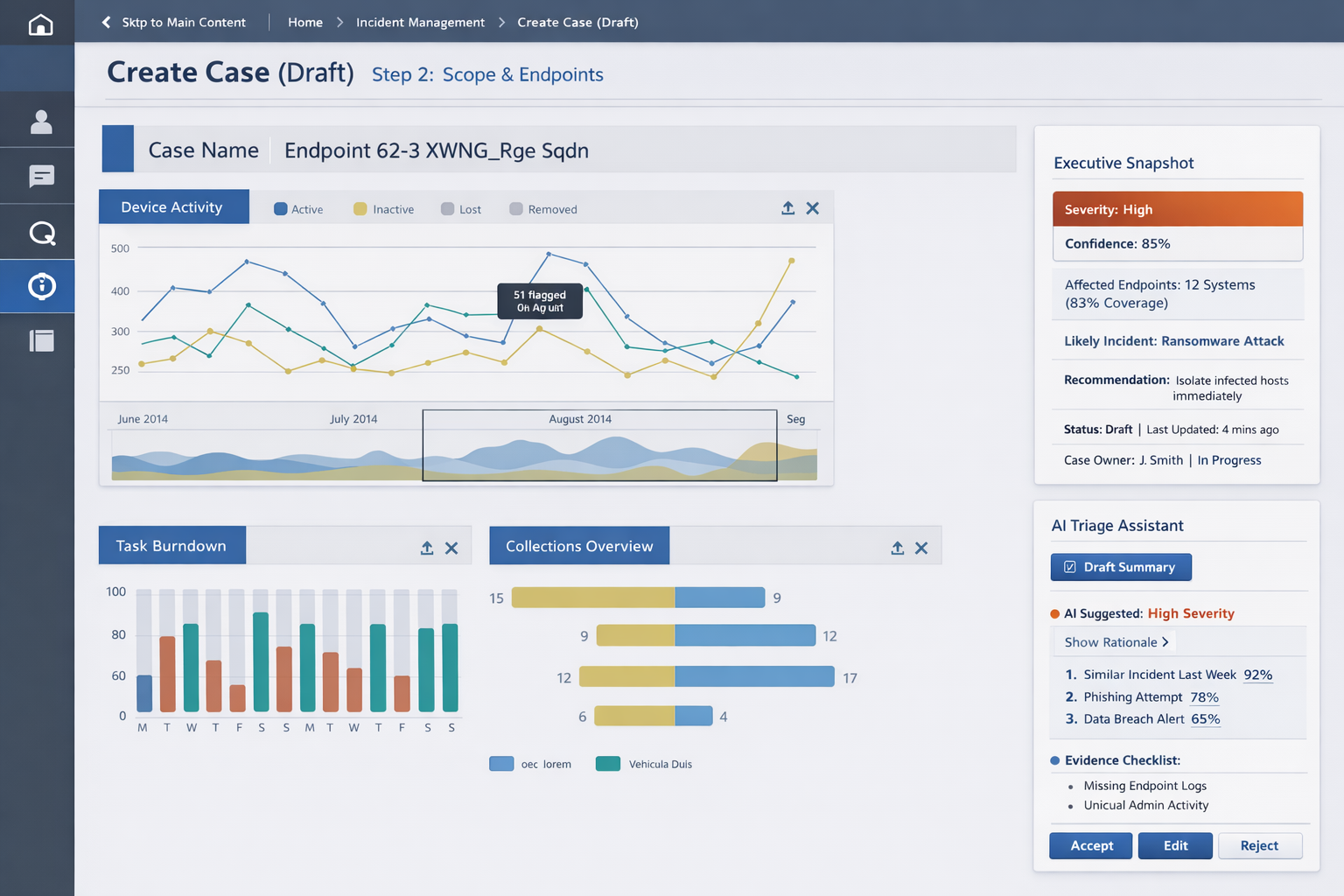Export the Device Activity chart
This screenshot has width=1344, height=896.
point(787,208)
